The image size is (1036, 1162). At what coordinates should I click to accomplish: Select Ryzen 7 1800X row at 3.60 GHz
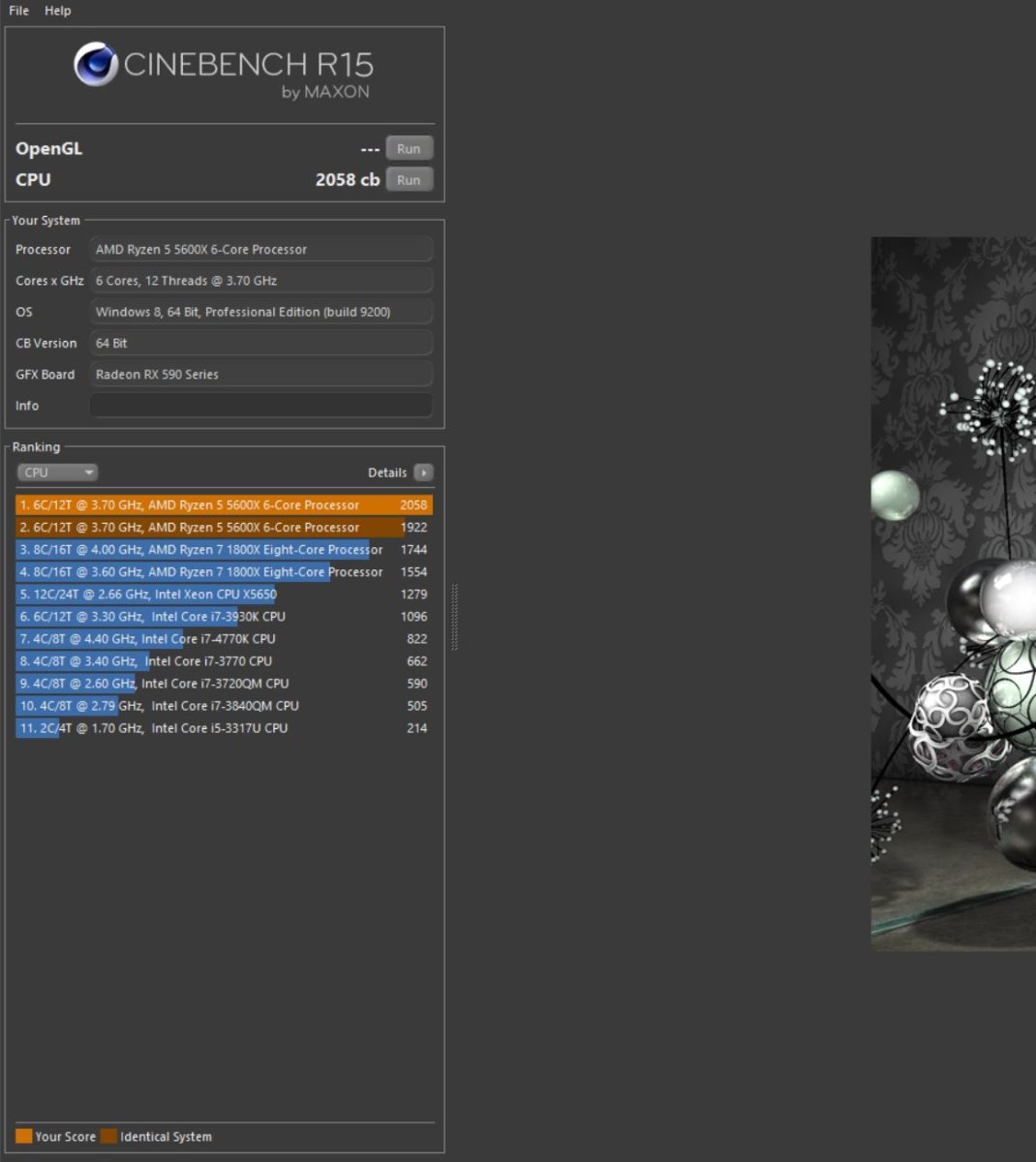click(224, 571)
